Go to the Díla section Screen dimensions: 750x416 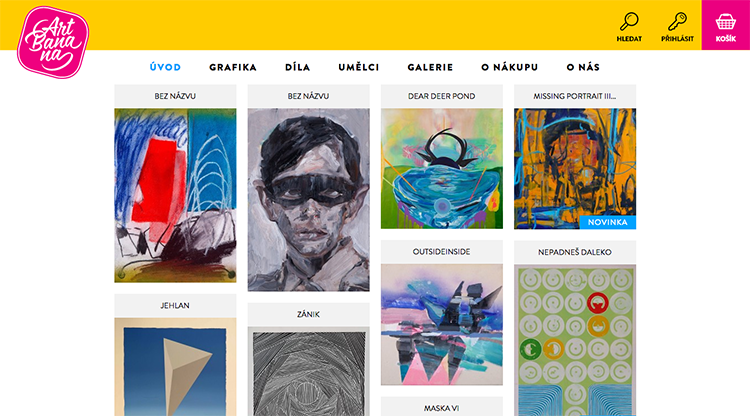pyautogui.click(x=298, y=67)
